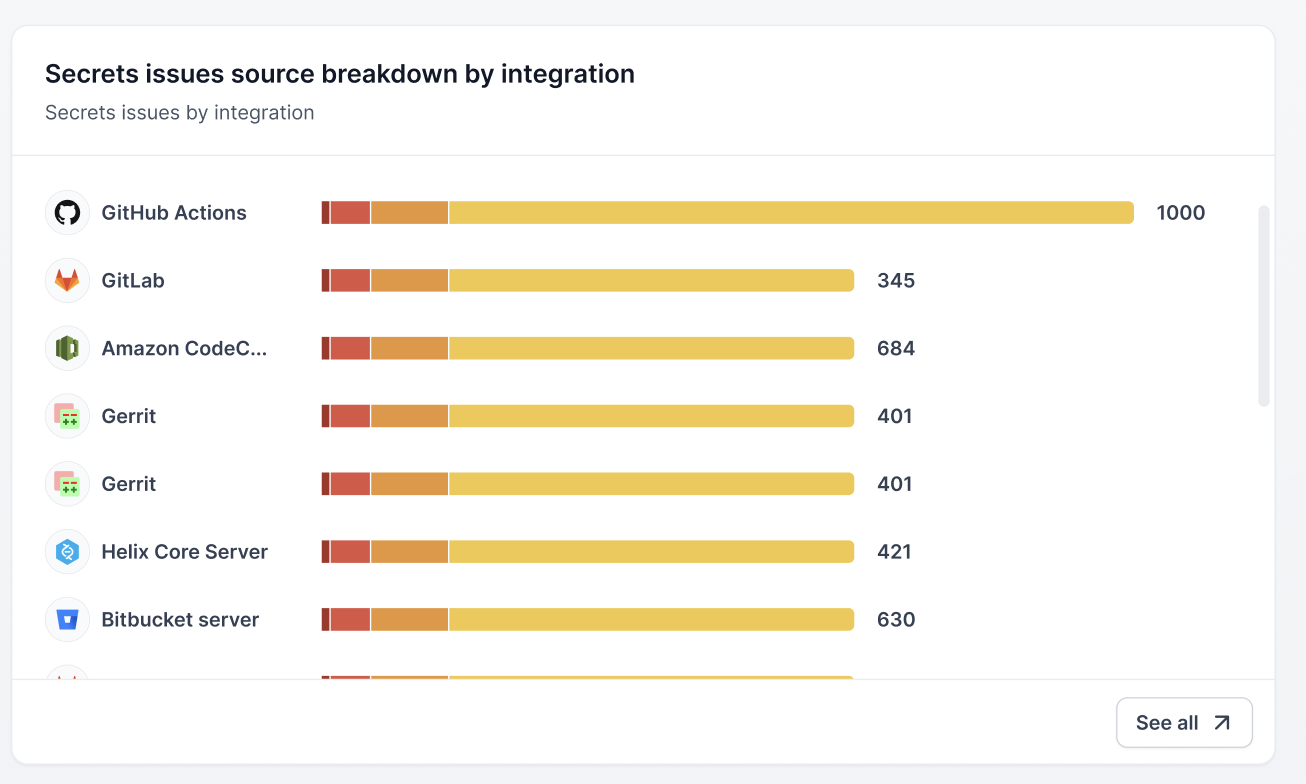Click the first Gerrit integration icon
This screenshot has height=784, width=1306.
(x=66, y=415)
